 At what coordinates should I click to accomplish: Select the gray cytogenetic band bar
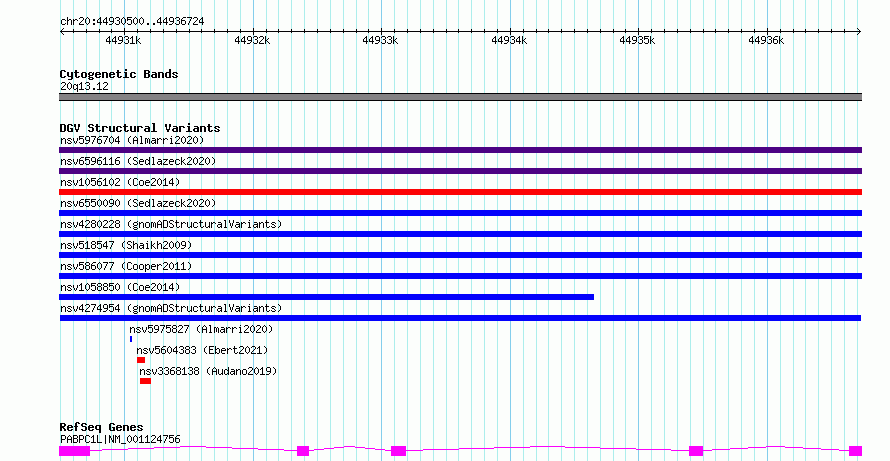pyautogui.click(x=460, y=97)
